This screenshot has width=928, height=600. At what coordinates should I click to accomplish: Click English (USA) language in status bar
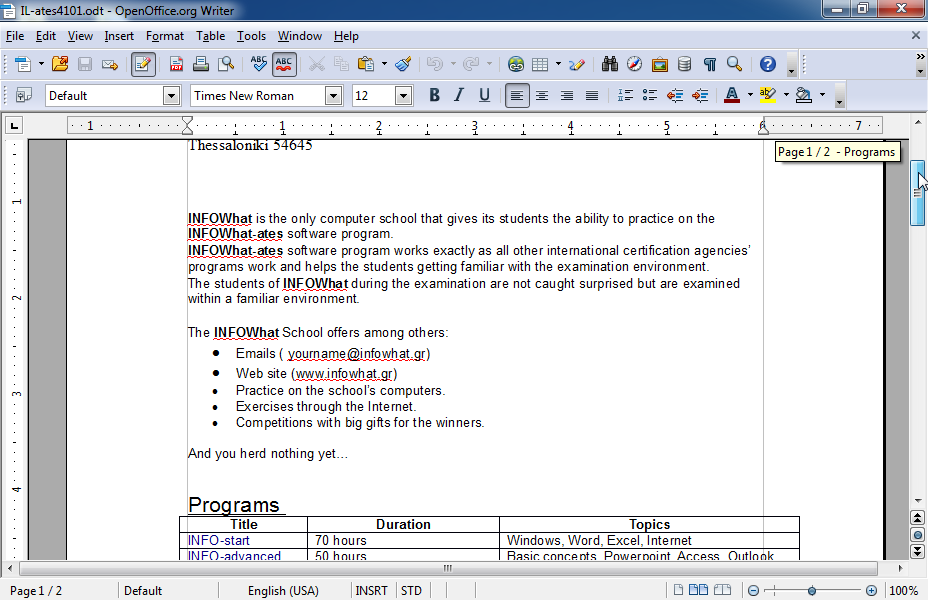point(283,591)
